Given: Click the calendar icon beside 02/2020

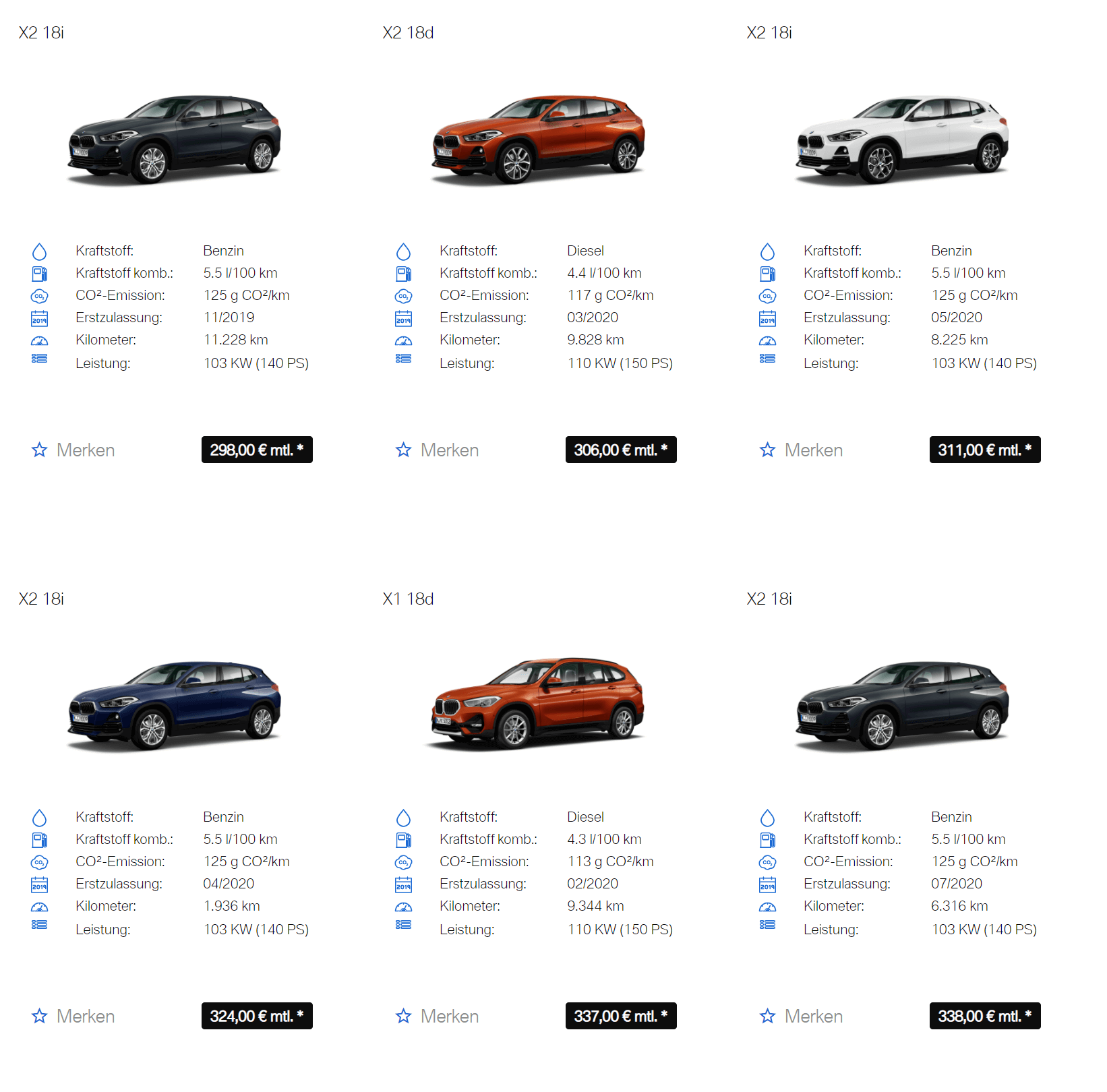Looking at the screenshot, I should click(x=404, y=884).
